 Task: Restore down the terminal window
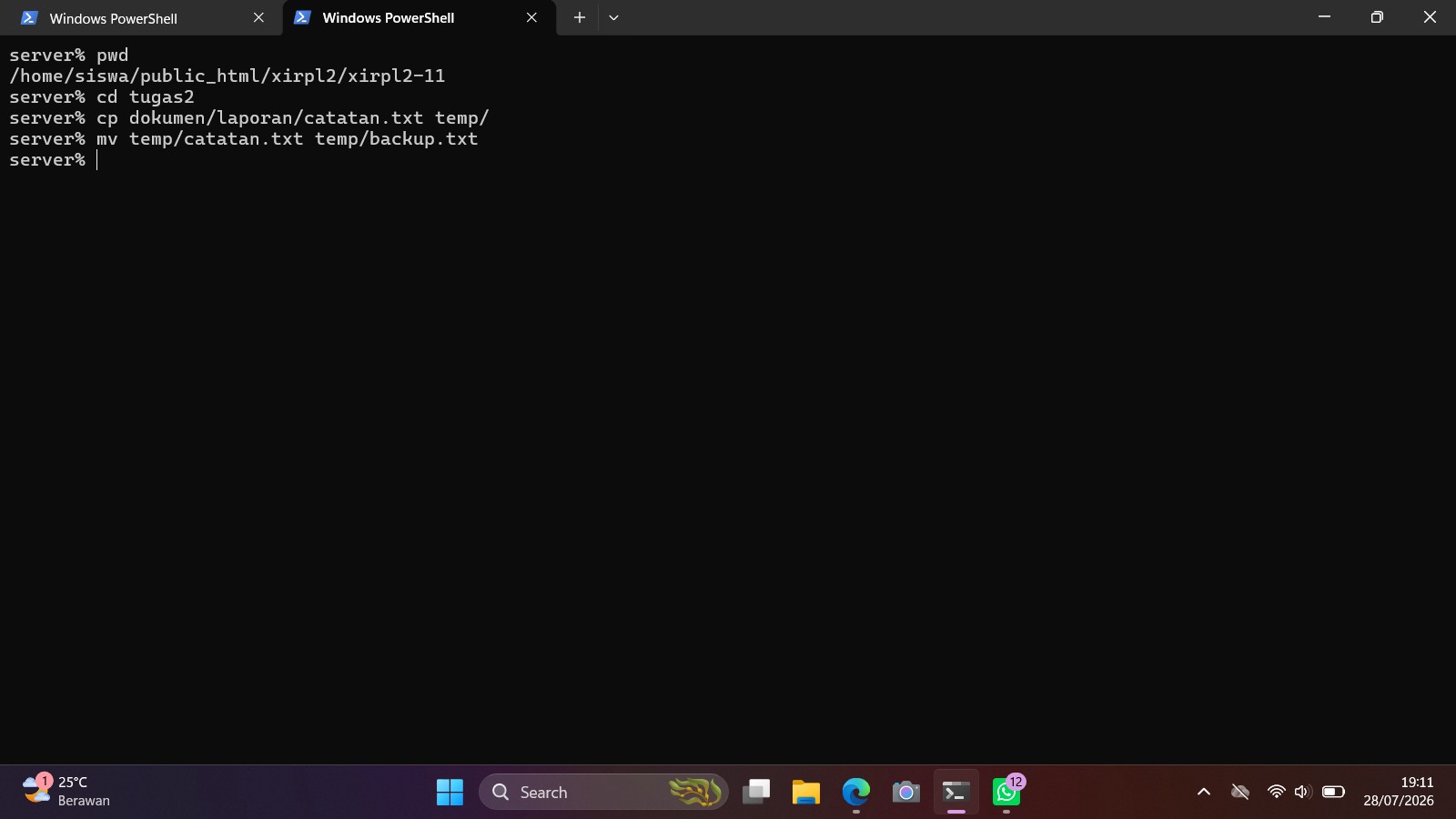click(x=1377, y=17)
